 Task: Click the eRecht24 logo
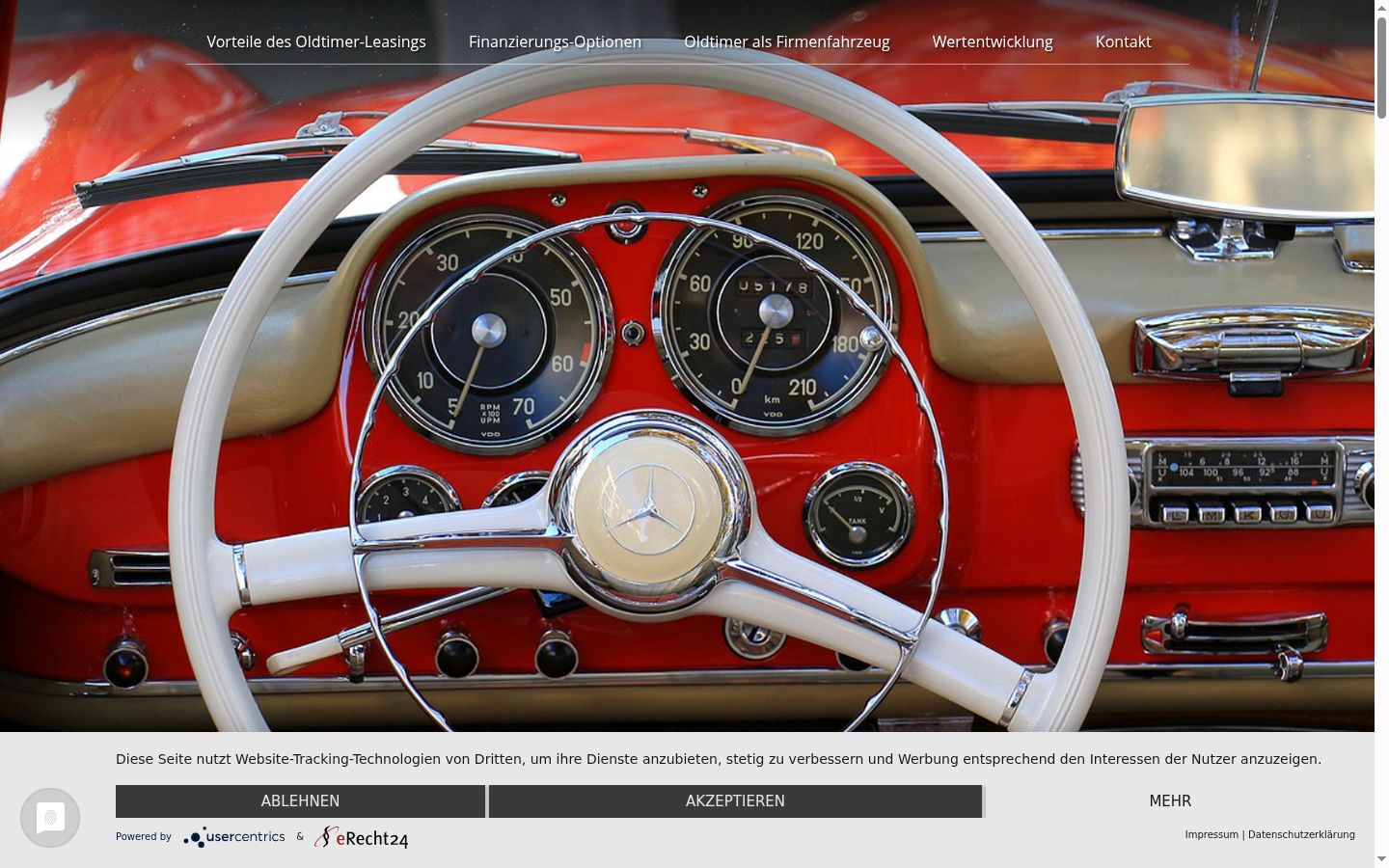click(x=362, y=837)
